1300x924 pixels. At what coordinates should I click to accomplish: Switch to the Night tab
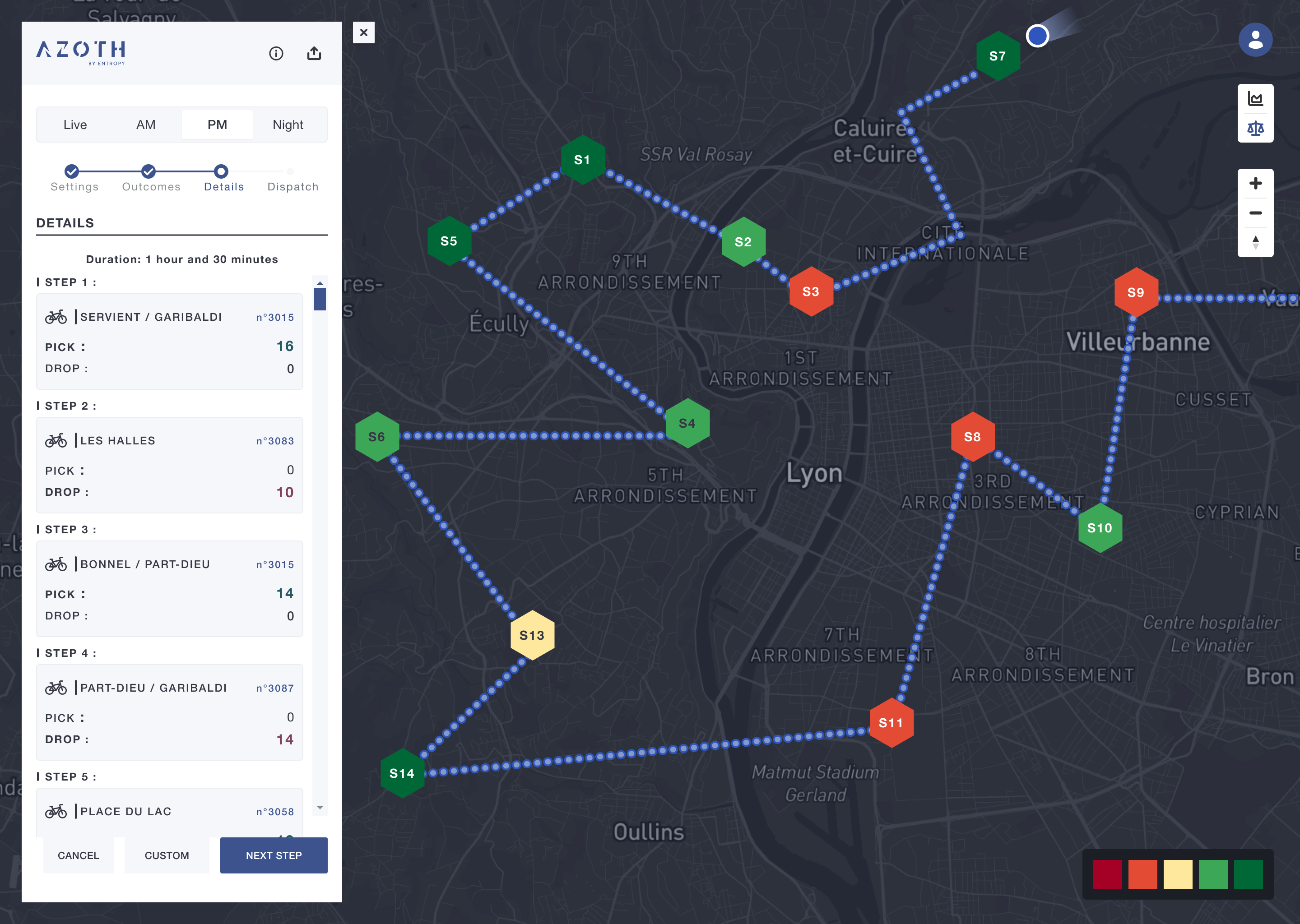coord(288,125)
